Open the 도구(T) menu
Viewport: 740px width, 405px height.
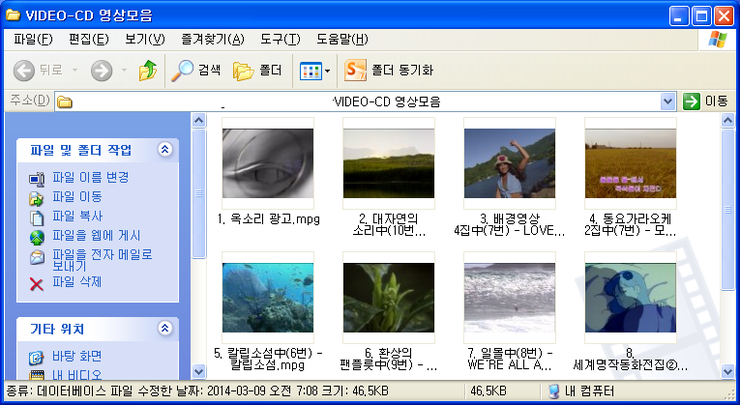coord(280,39)
